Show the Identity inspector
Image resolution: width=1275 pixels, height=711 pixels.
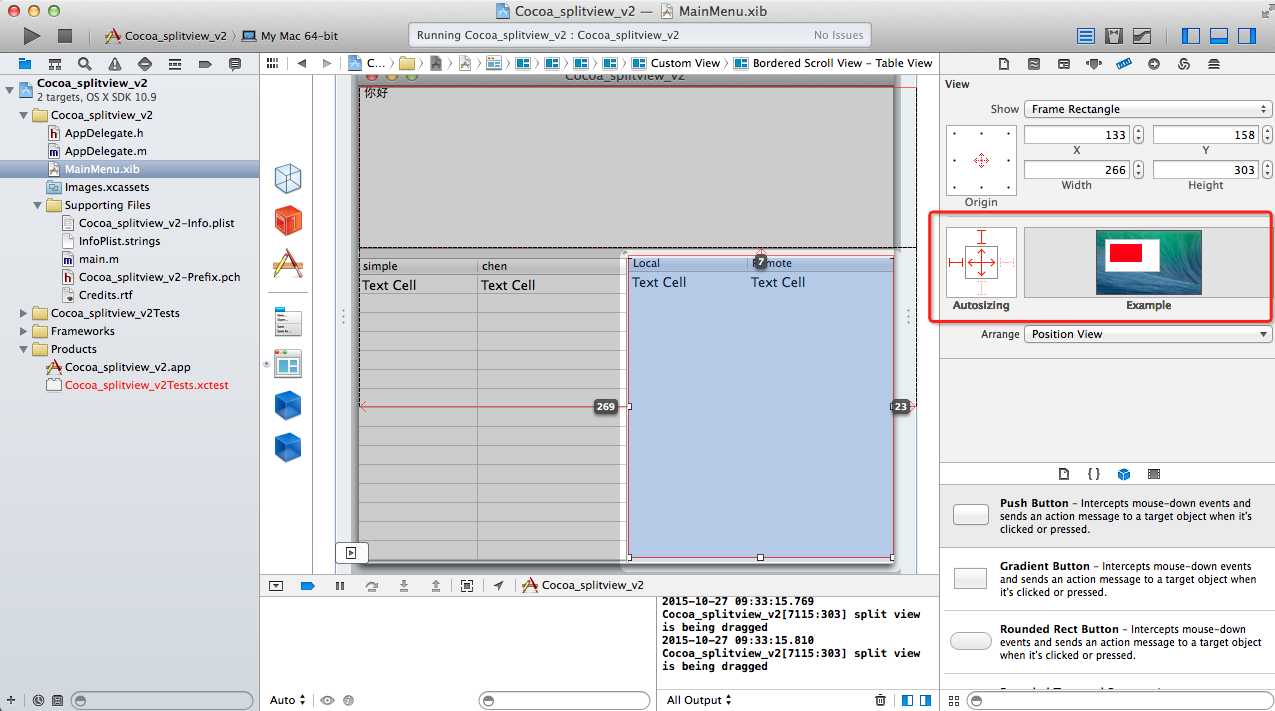click(x=1064, y=63)
